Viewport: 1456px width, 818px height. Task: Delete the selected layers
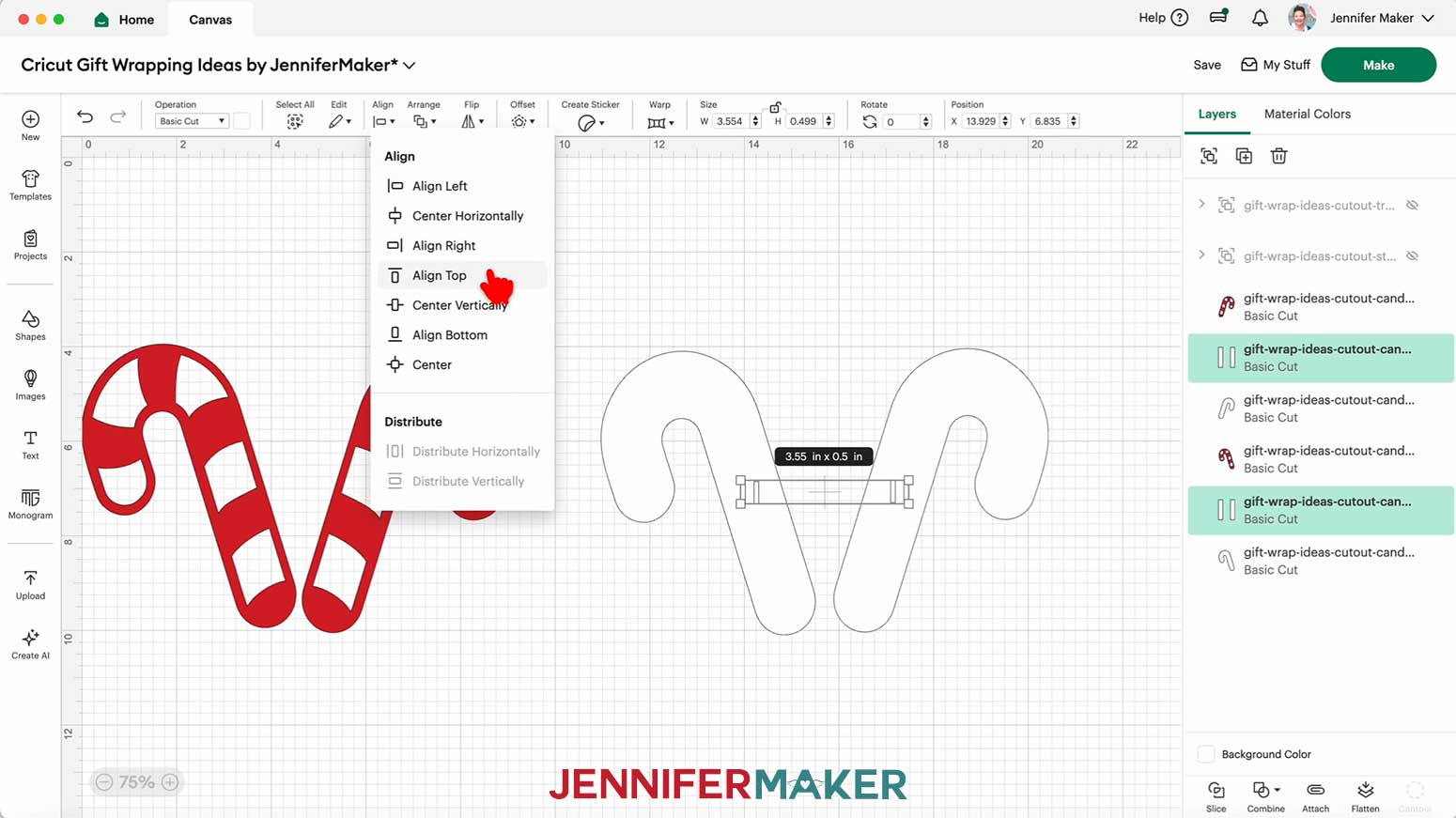click(1278, 156)
